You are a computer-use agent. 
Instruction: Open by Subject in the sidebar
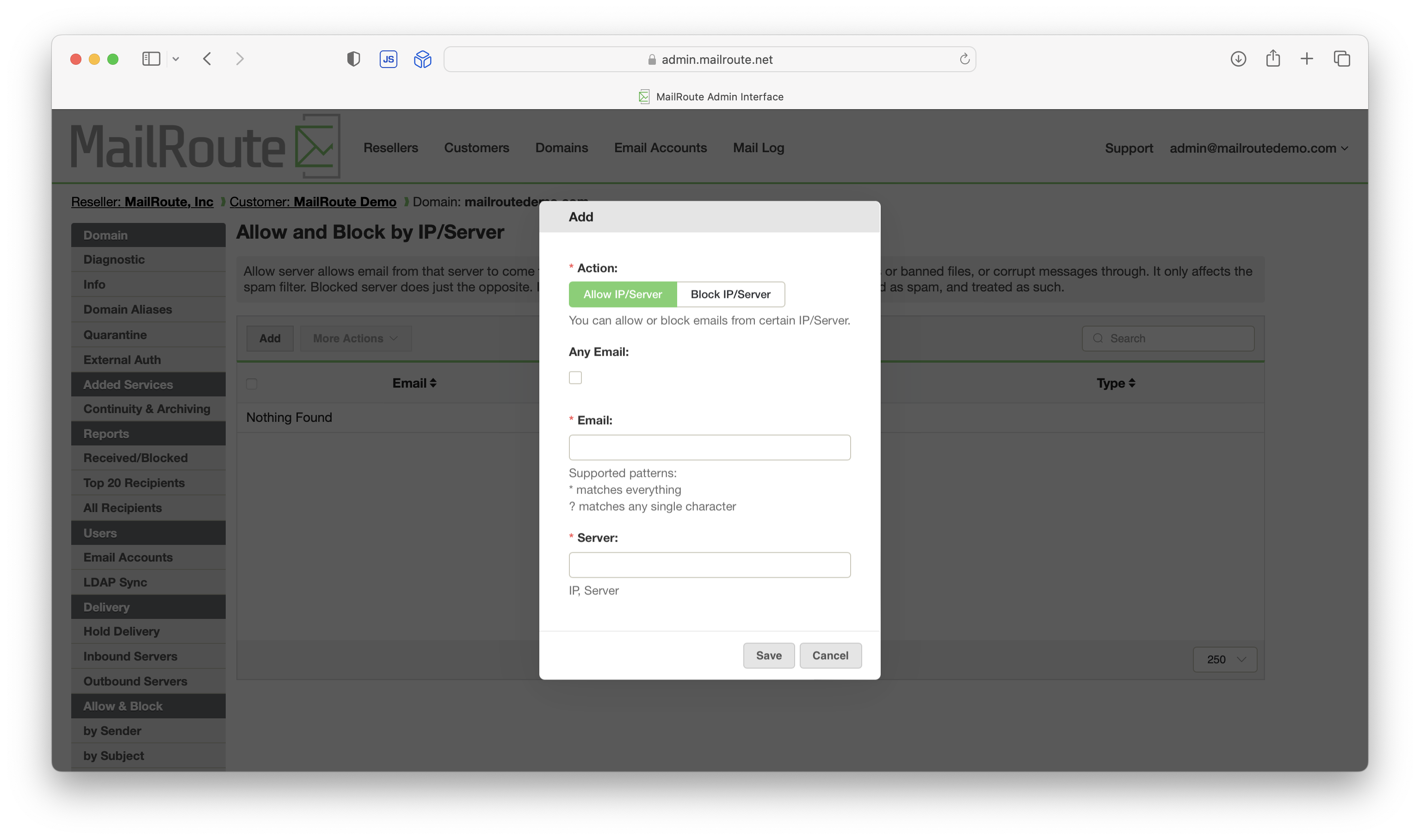tap(148, 756)
